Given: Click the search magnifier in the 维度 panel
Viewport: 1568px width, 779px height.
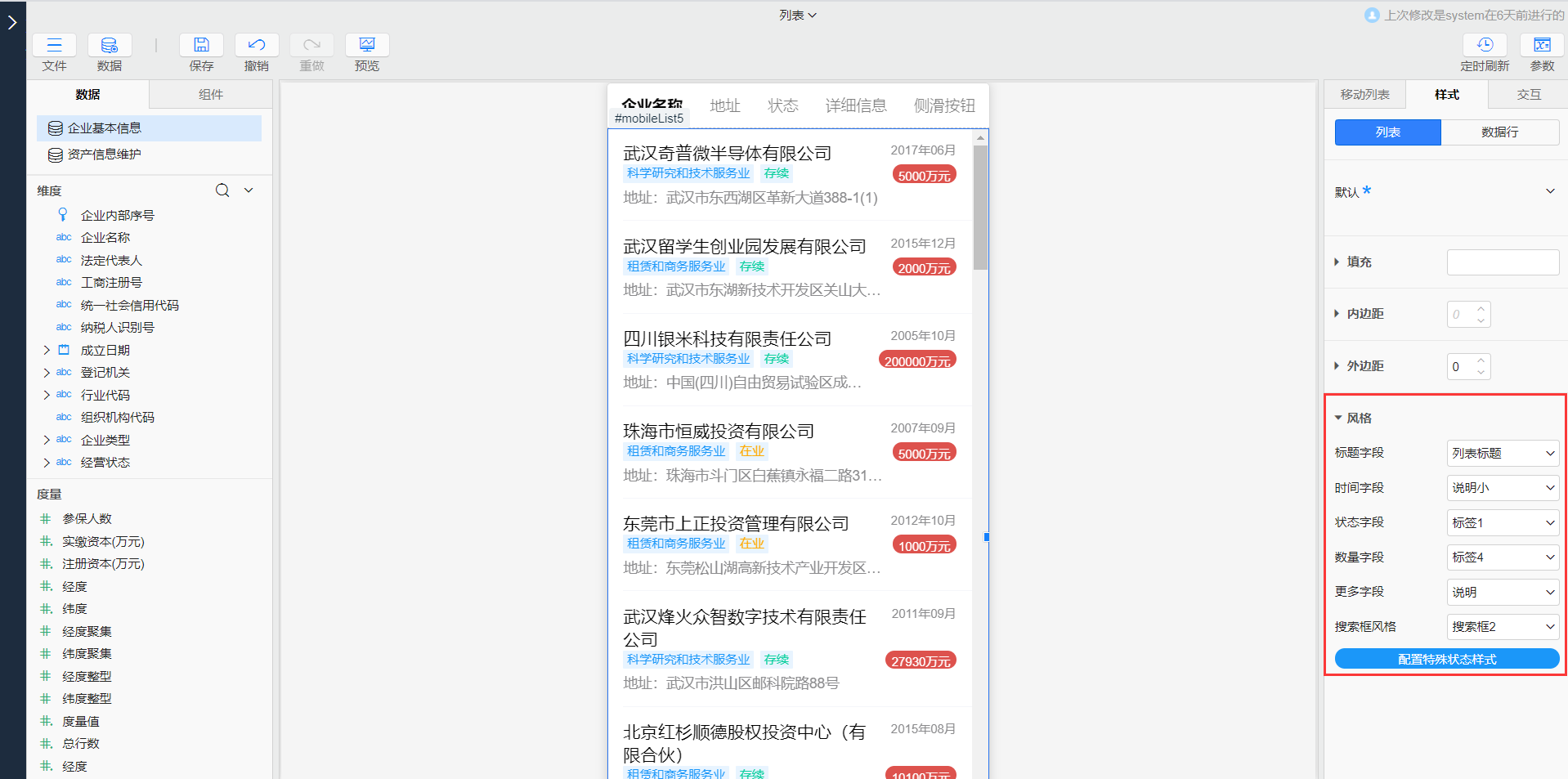Looking at the screenshot, I should coord(222,190).
